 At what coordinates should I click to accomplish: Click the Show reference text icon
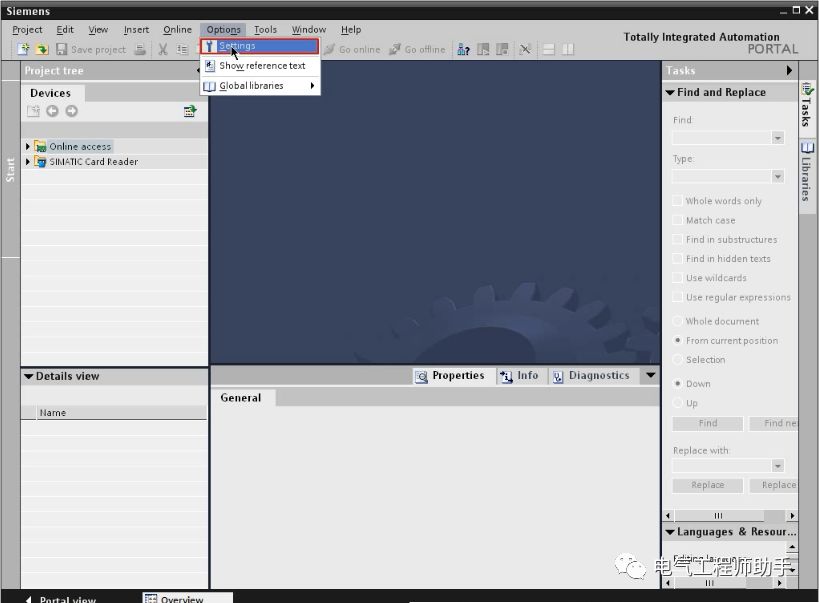click(x=209, y=66)
